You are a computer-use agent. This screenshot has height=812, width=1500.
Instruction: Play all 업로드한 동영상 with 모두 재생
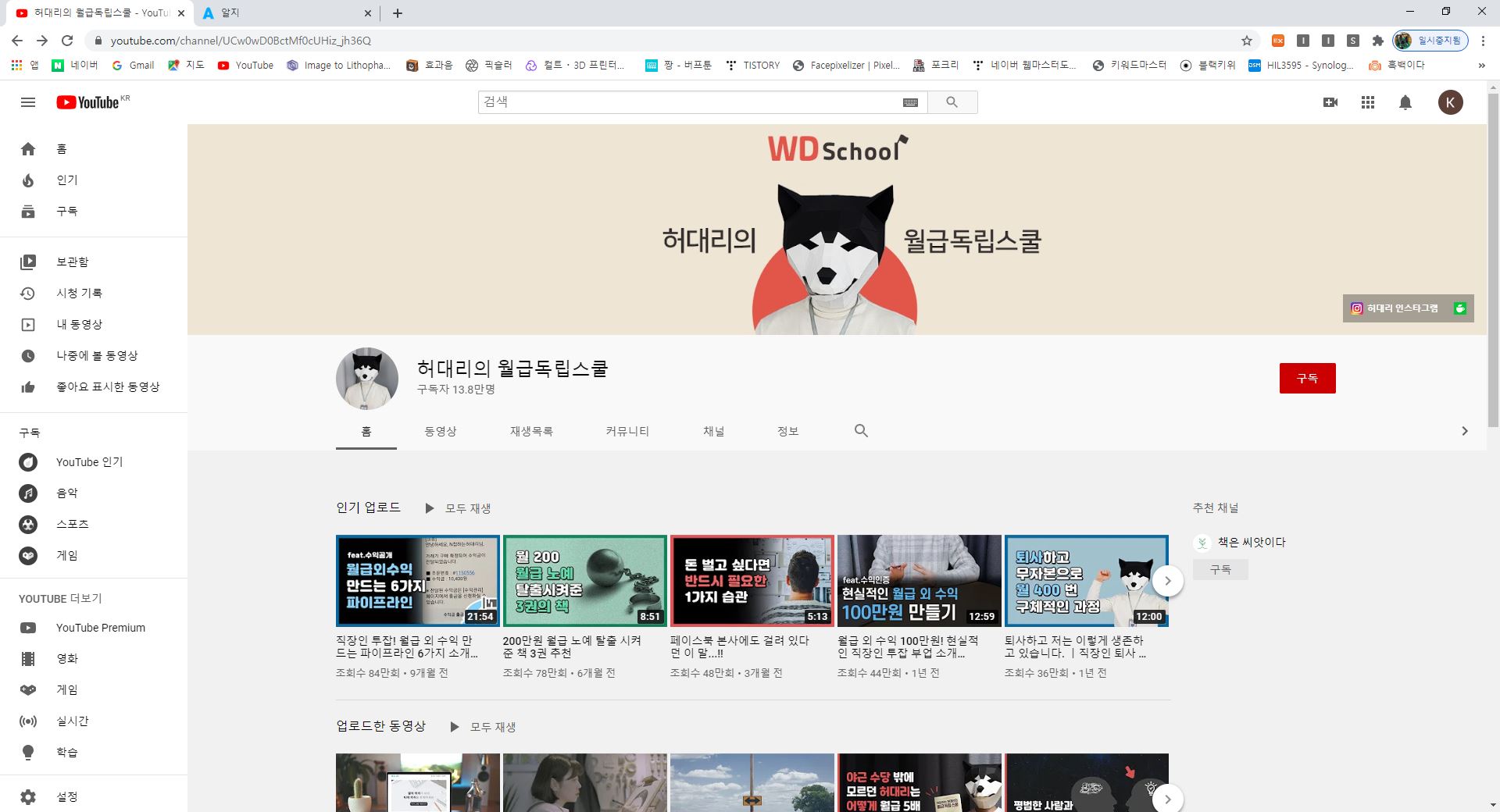[x=483, y=727]
